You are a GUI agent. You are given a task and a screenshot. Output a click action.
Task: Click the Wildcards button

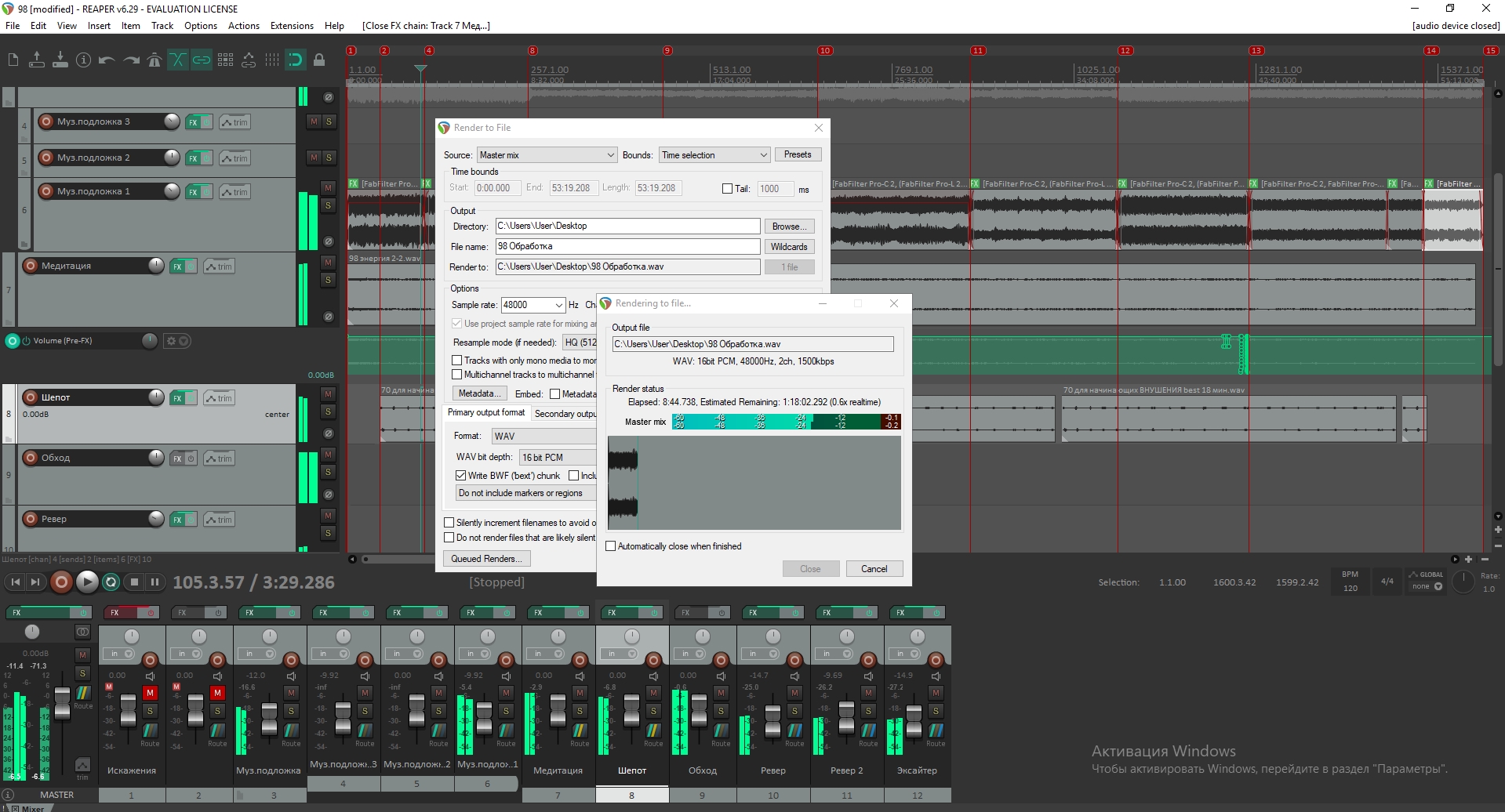point(789,246)
